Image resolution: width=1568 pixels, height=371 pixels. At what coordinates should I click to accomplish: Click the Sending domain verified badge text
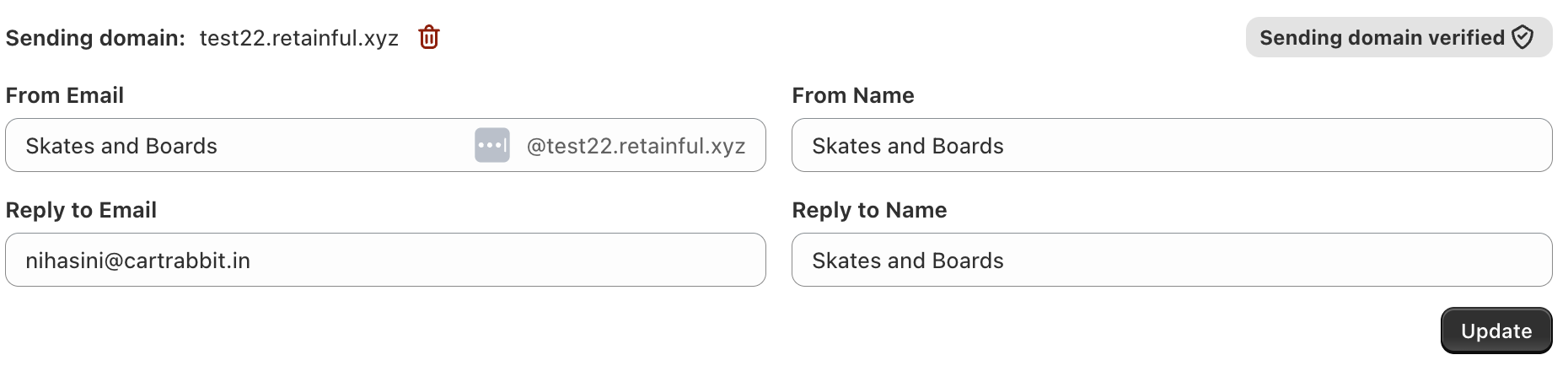(x=1381, y=38)
